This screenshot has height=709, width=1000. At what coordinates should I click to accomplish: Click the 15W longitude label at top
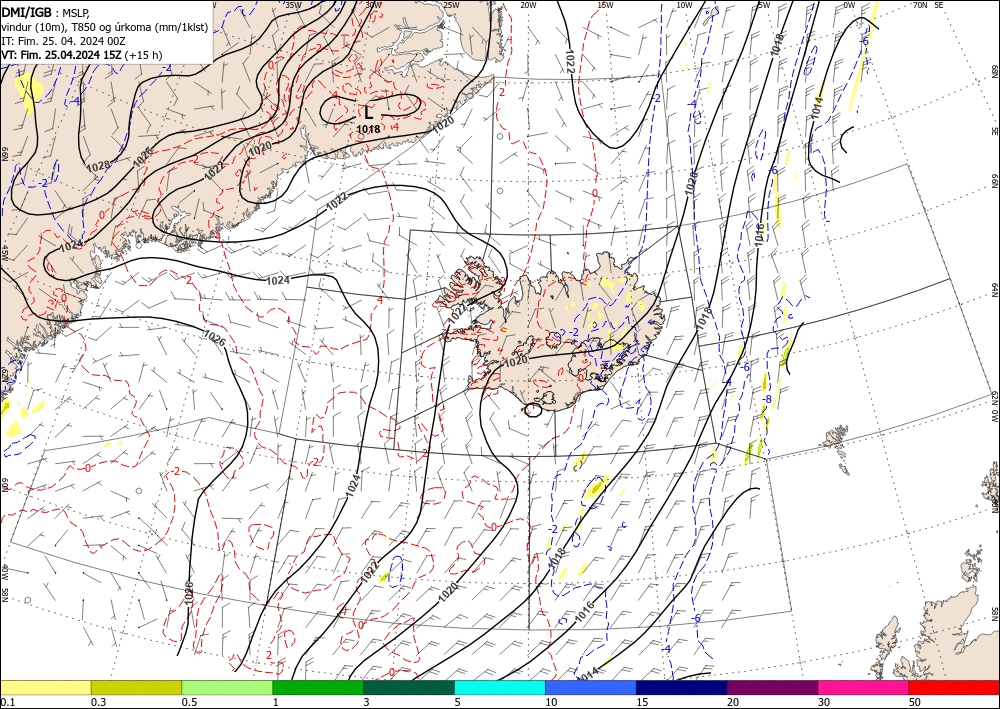pyautogui.click(x=605, y=5)
